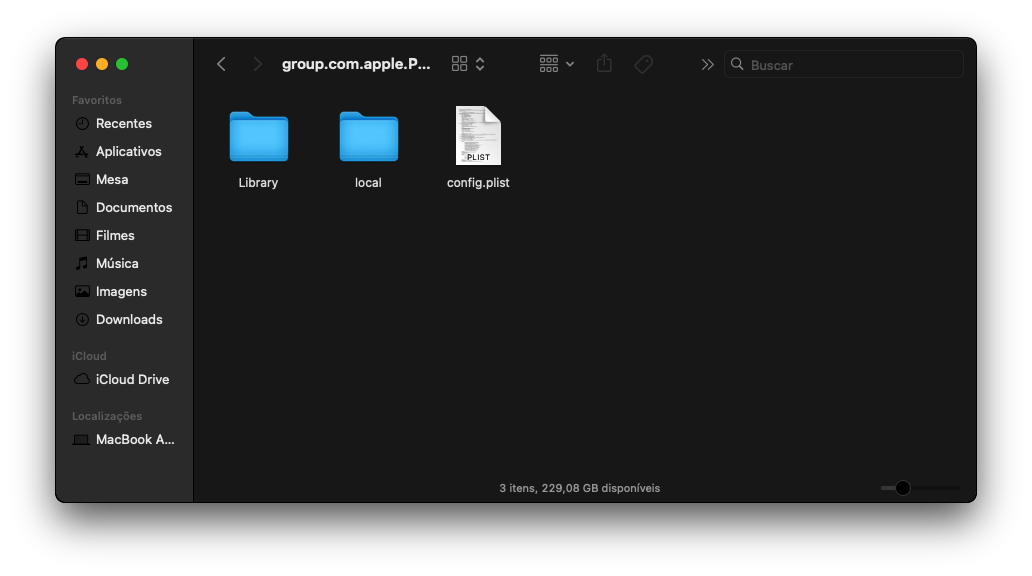Viewport: 1032px width, 576px height.
Task: Expand the group-by options dropdown
Action: (x=556, y=64)
